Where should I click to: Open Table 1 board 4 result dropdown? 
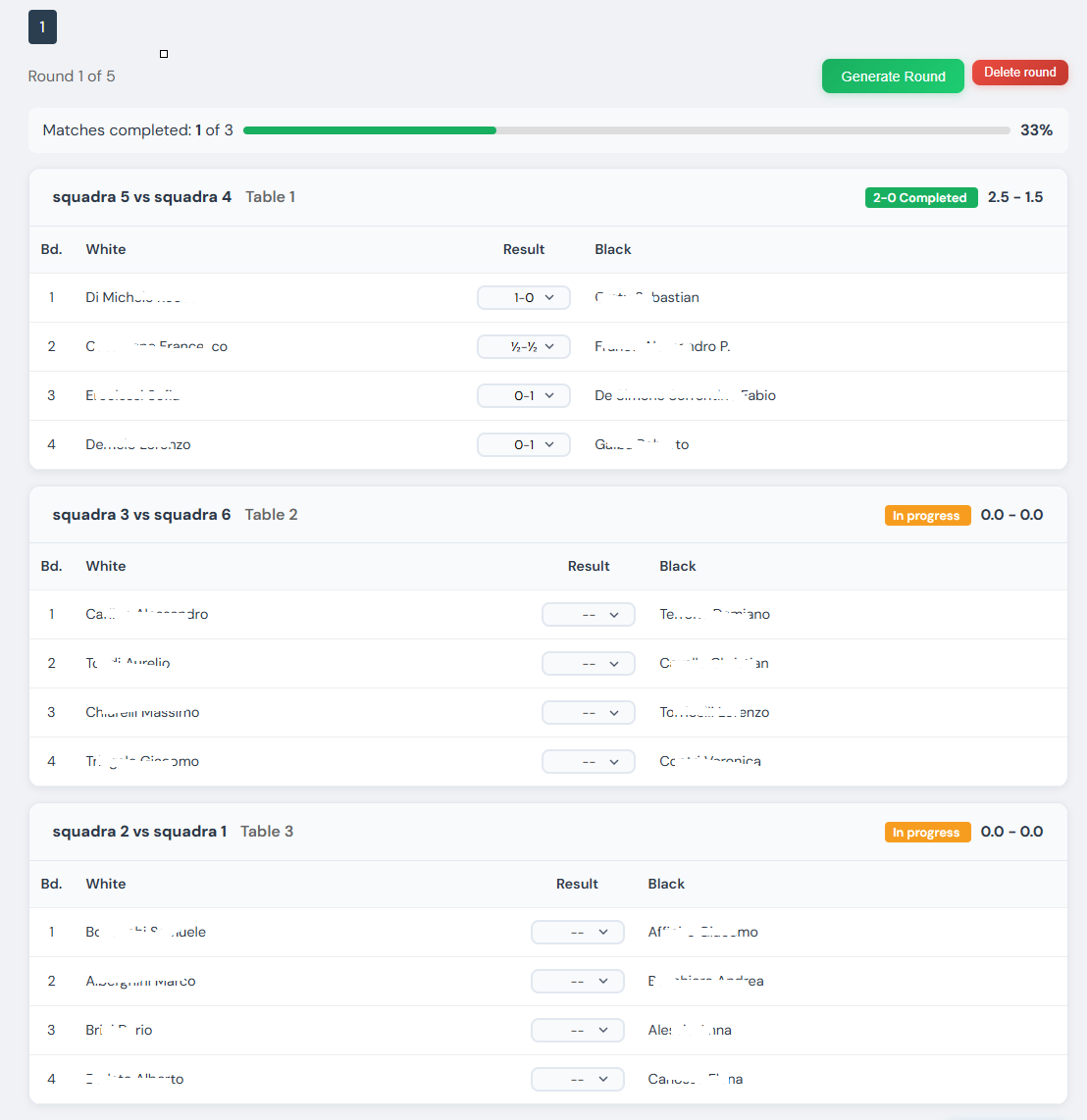(x=524, y=444)
